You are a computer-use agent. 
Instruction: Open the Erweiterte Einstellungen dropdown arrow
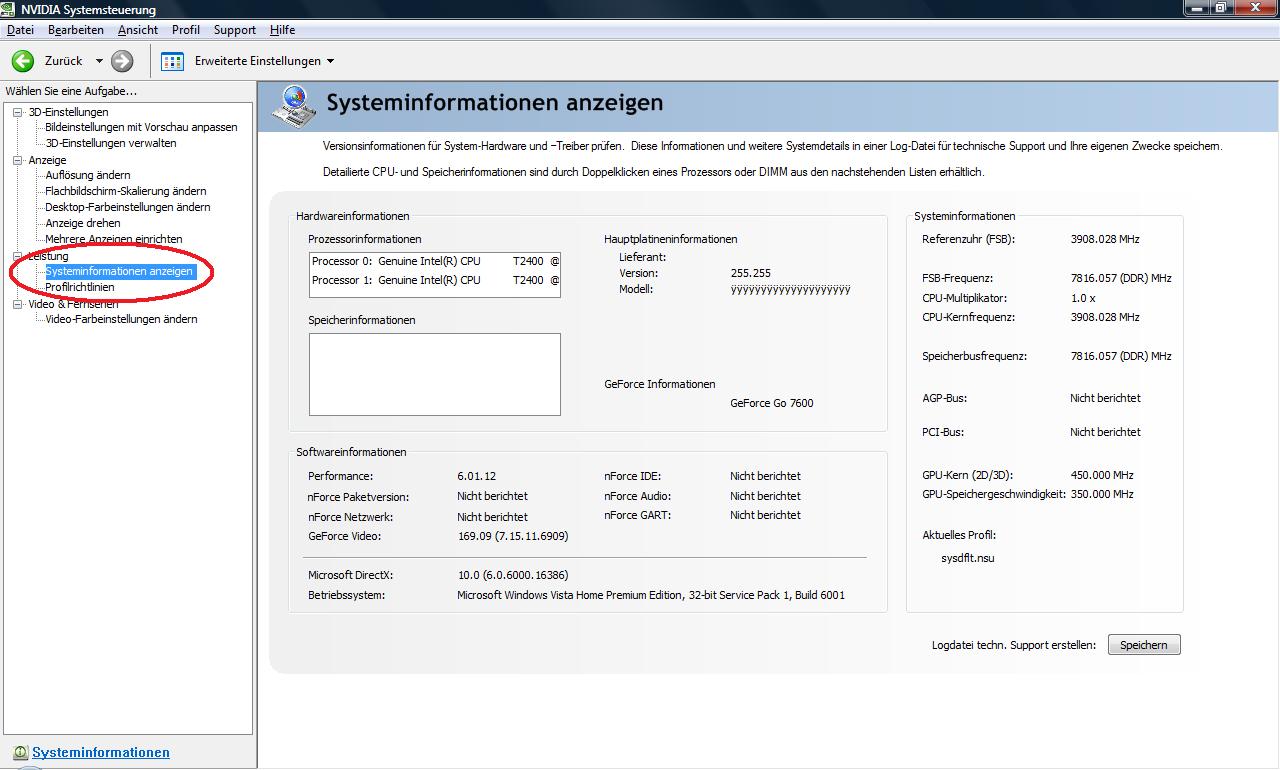click(x=331, y=61)
